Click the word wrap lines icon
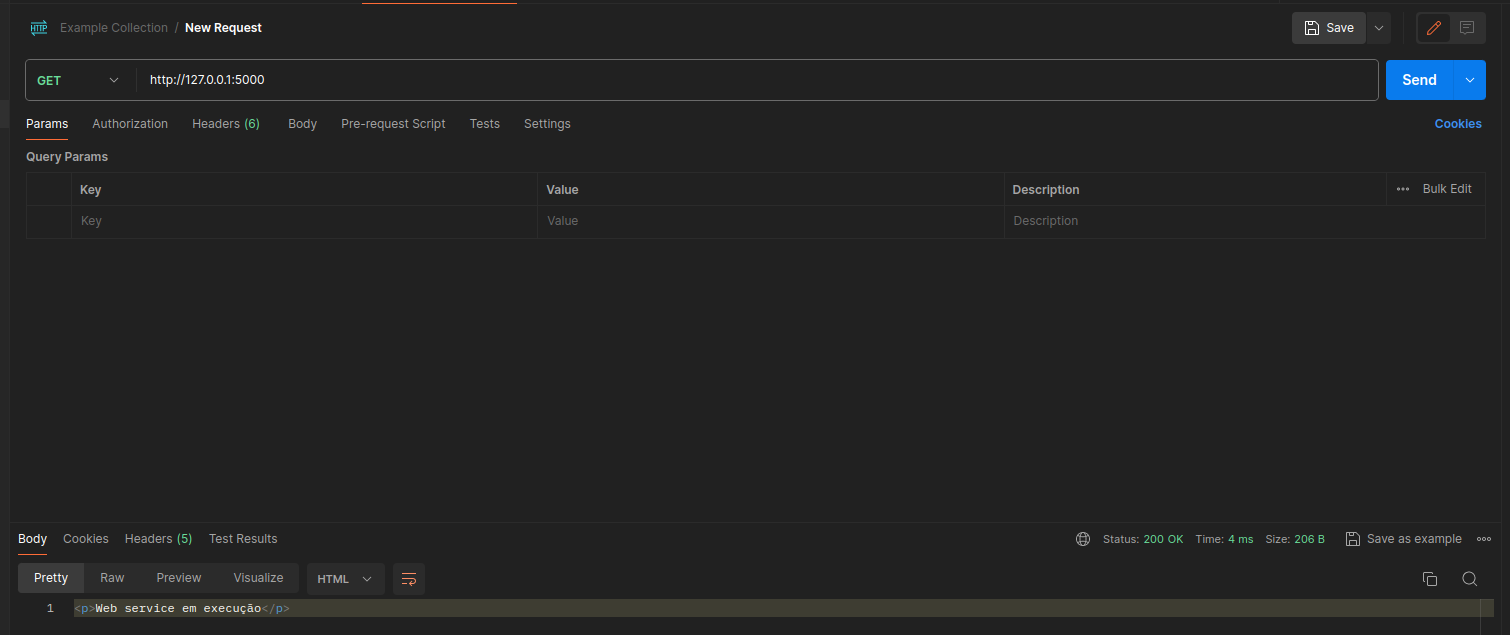The width and height of the screenshot is (1510, 635). tap(408, 579)
